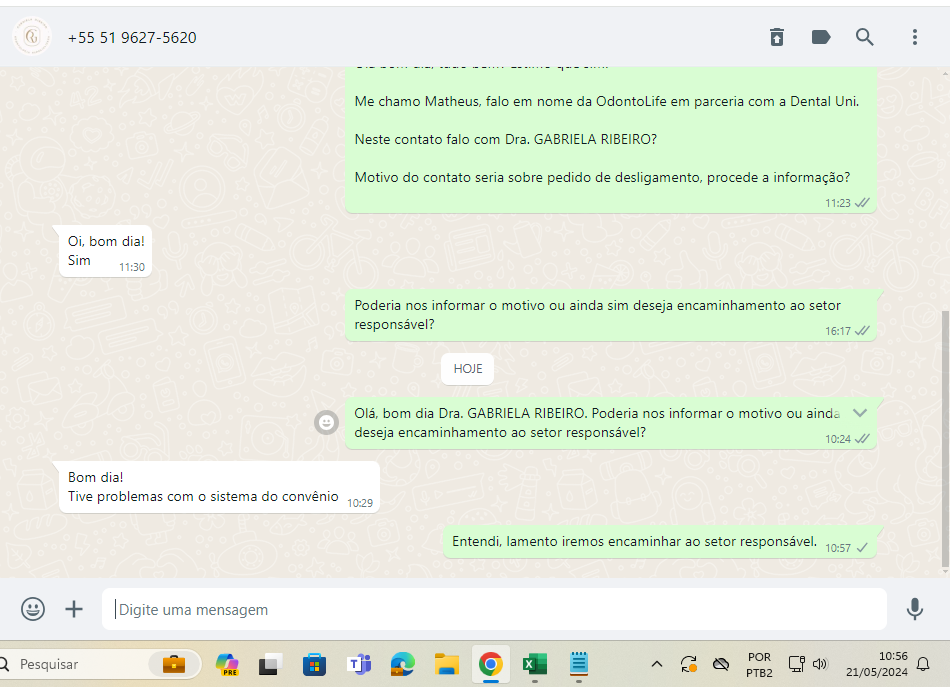React with emoji to the 10:24 message
Screen dimensions: 950x687
327,422
